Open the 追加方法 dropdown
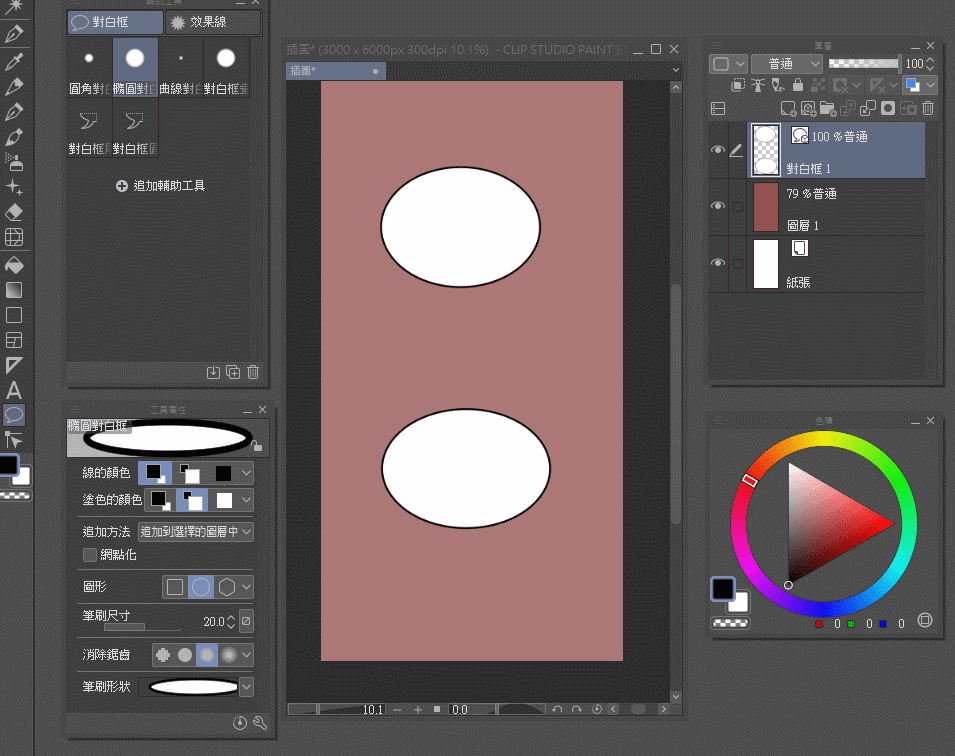 [195, 532]
